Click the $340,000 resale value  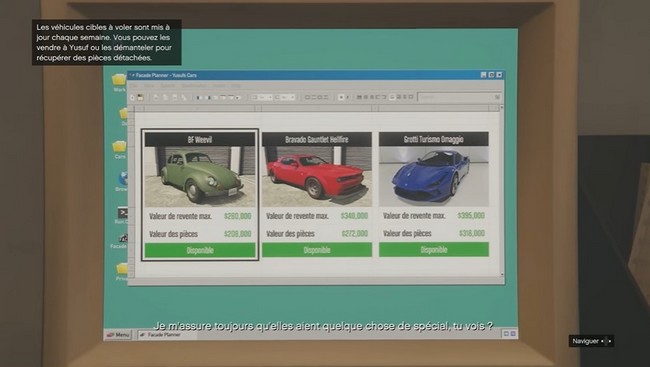tap(354, 216)
